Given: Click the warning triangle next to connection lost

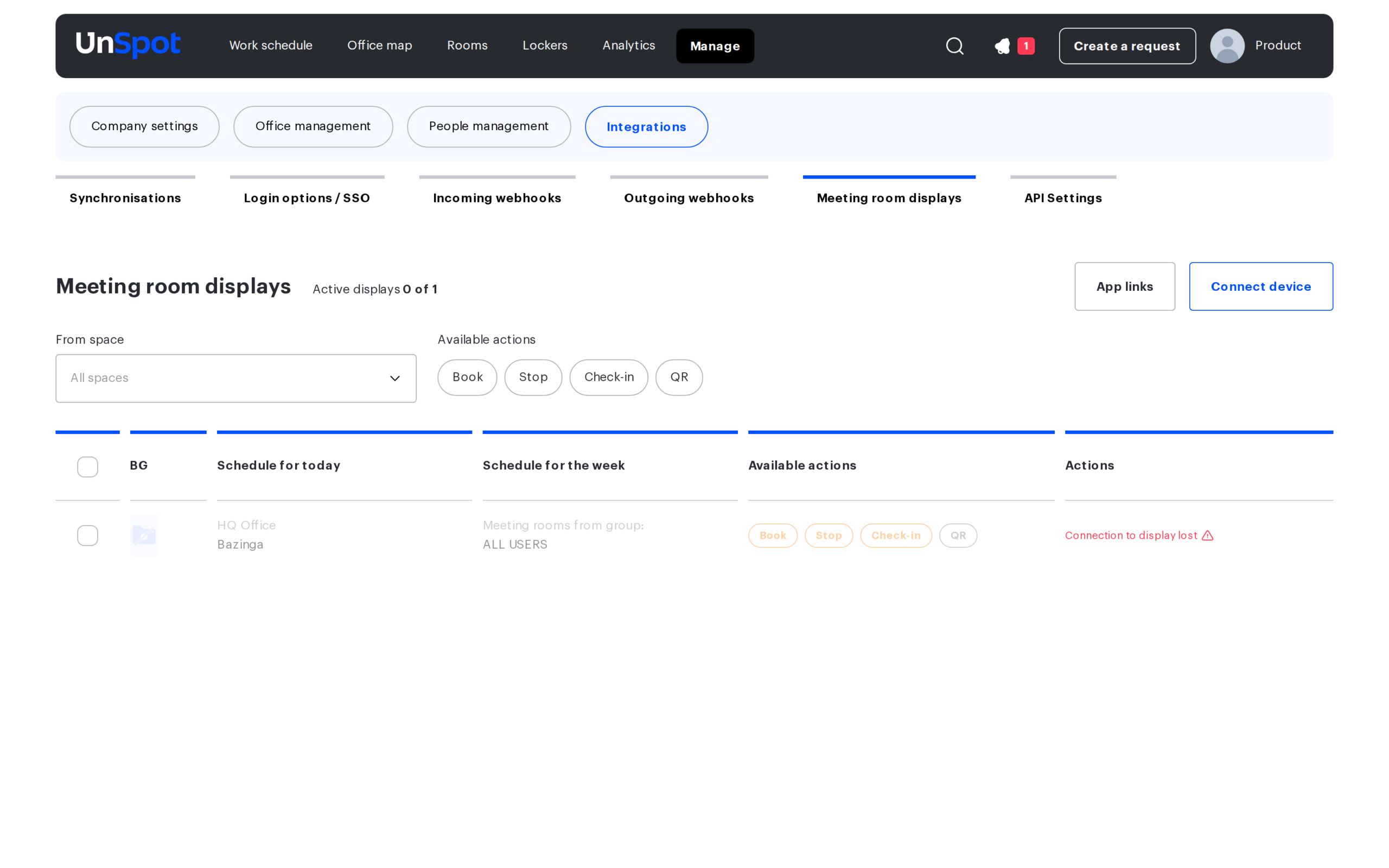Looking at the screenshot, I should coord(1208,535).
